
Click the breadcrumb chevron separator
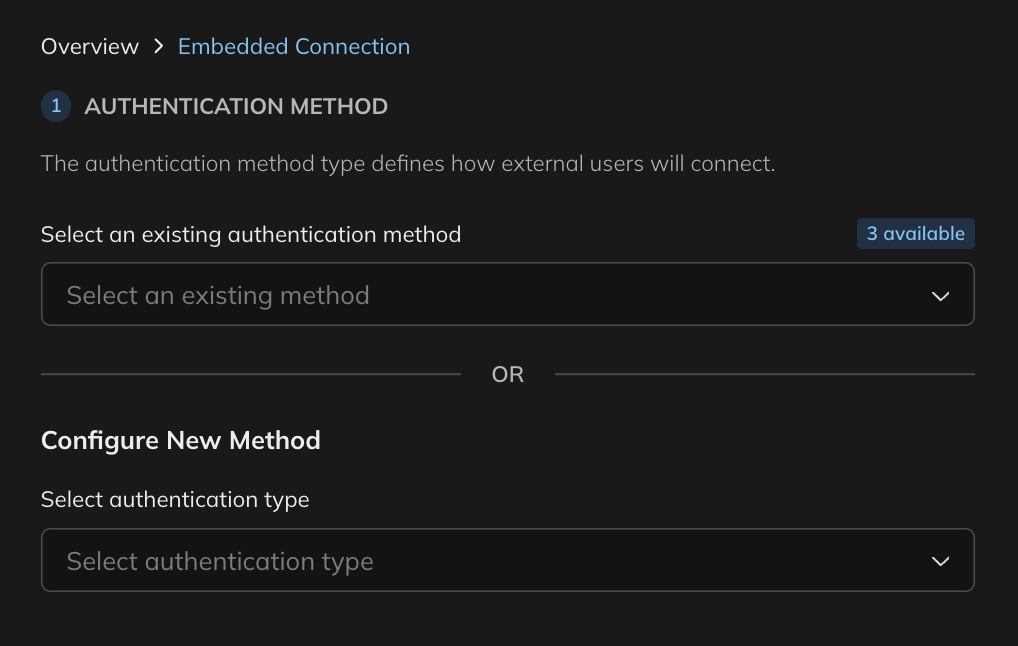[x=158, y=46]
